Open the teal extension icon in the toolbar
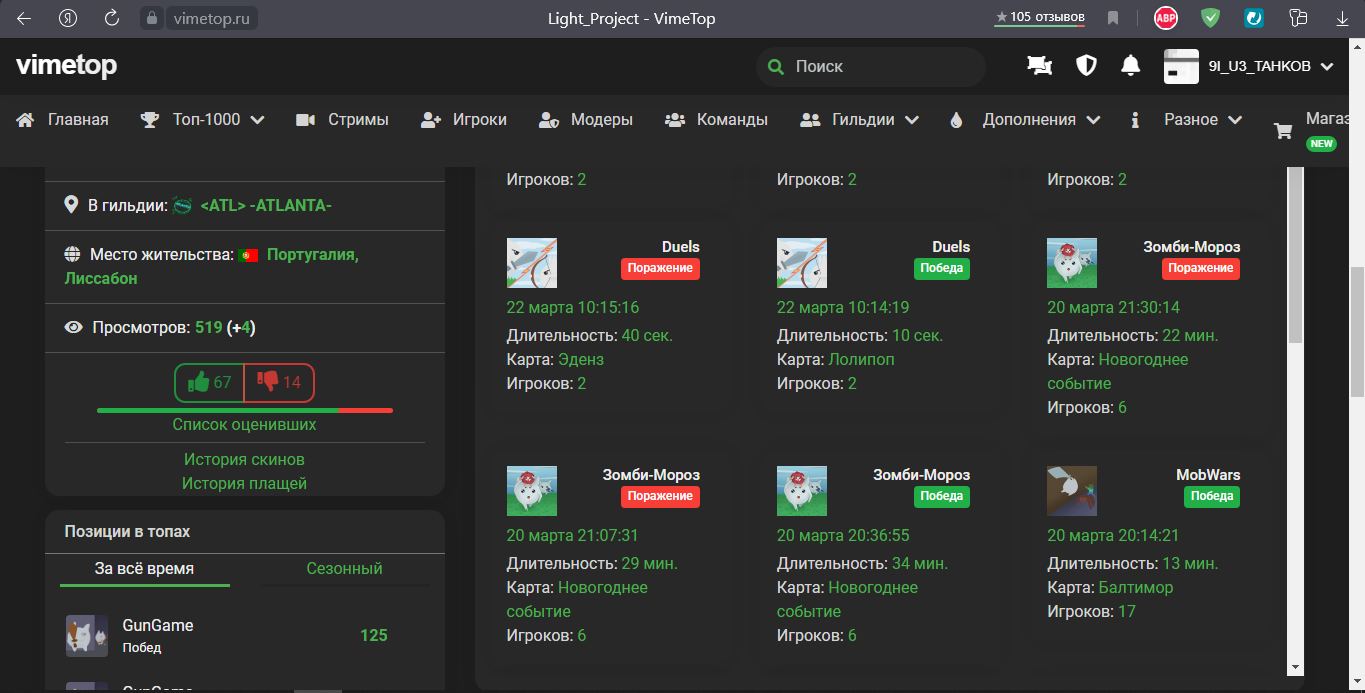The height and width of the screenshot is (693, 1365). [1254, 18]
